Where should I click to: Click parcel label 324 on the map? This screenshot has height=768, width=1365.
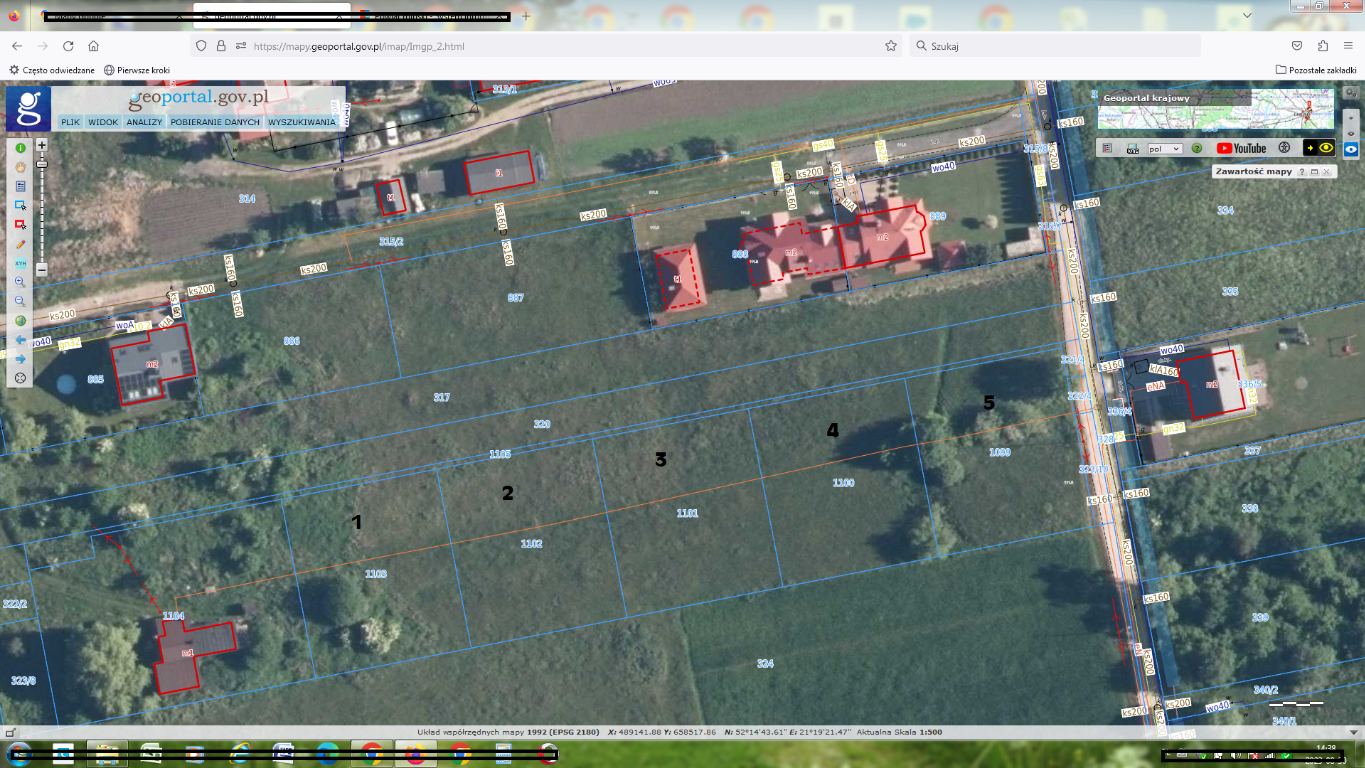[765, 664]
